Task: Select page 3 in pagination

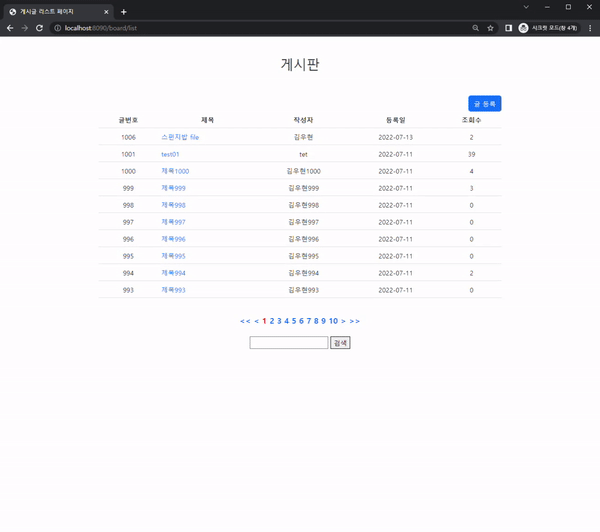Action: click(x=279, y=321)
